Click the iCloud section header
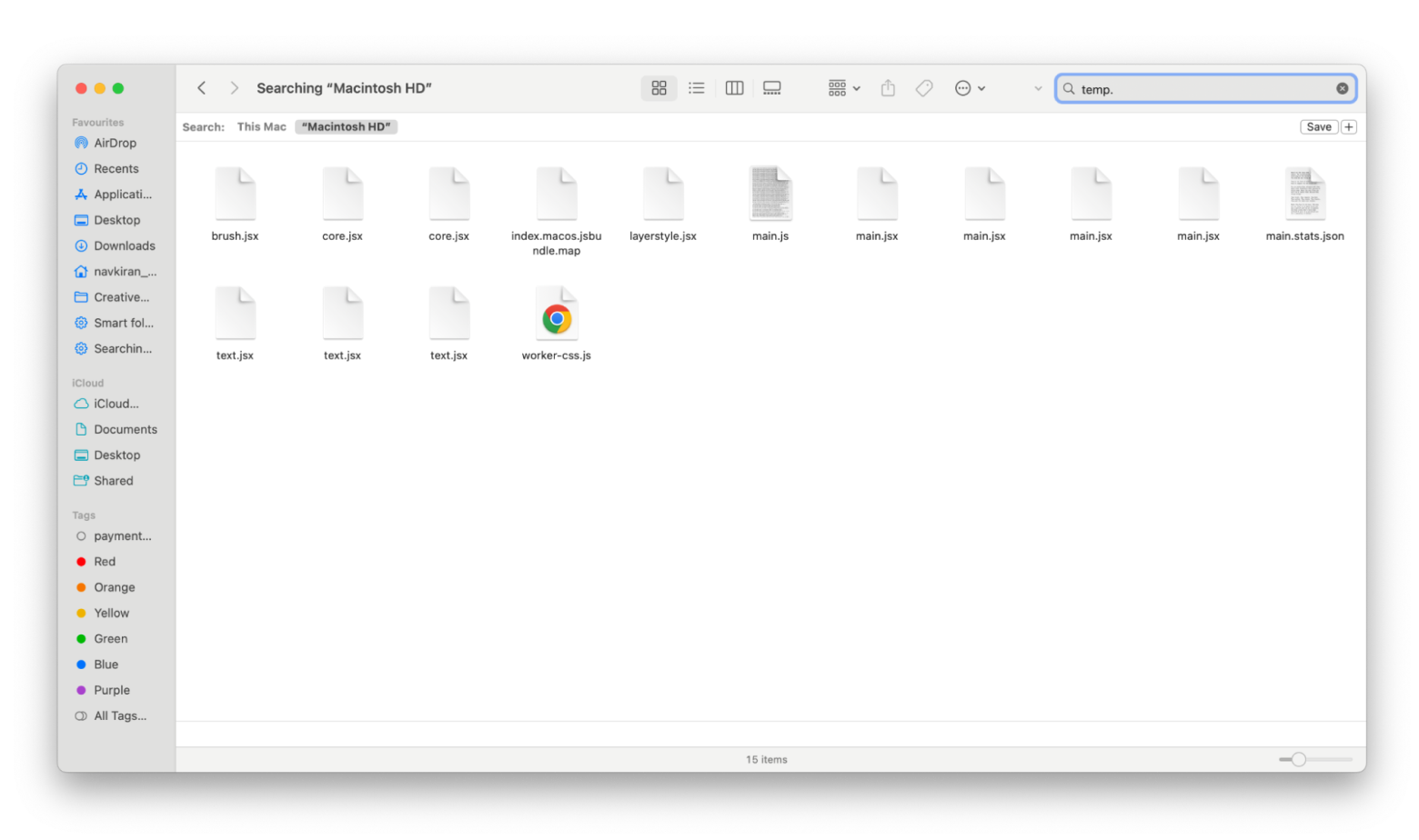 pos(88,384)
